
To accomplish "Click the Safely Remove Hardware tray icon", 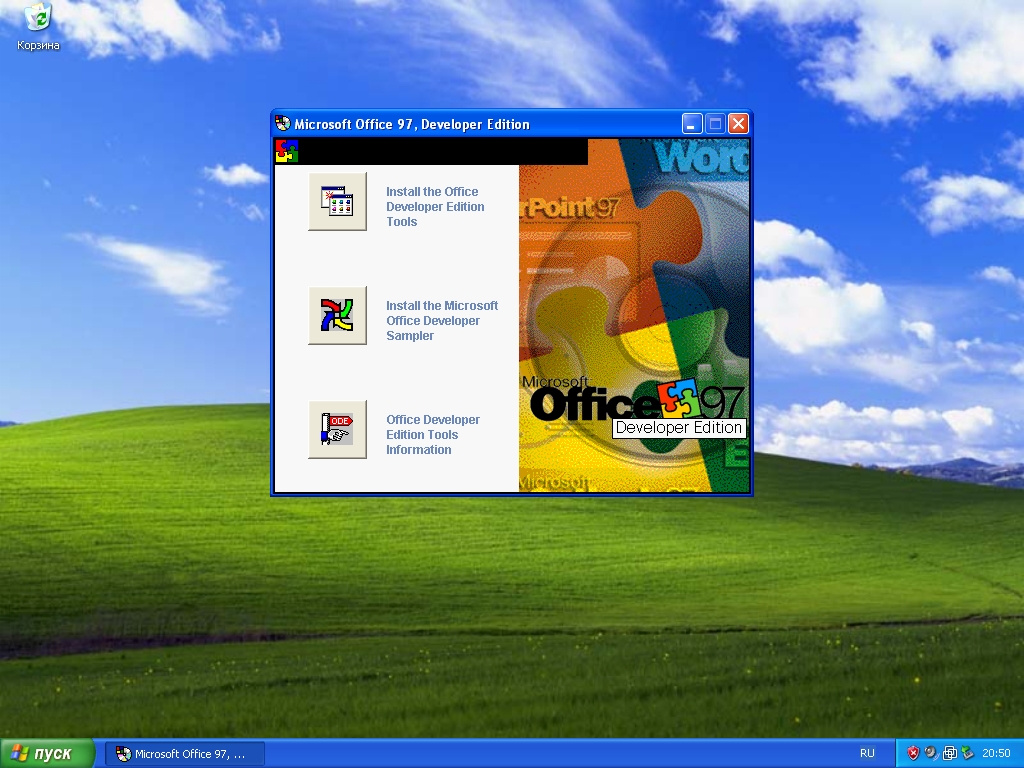I will pos(968,752).
